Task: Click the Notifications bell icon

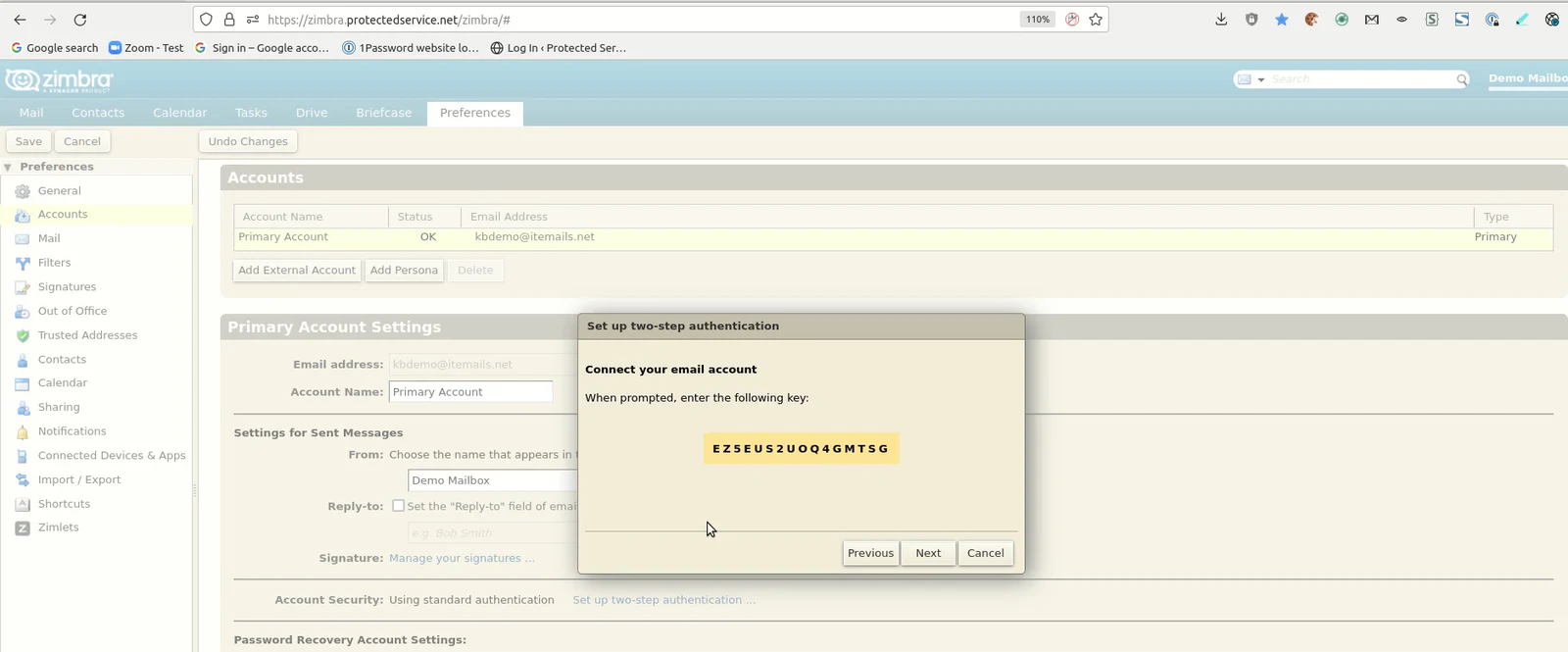Action: pyautogui.click(x=23, y=431)
